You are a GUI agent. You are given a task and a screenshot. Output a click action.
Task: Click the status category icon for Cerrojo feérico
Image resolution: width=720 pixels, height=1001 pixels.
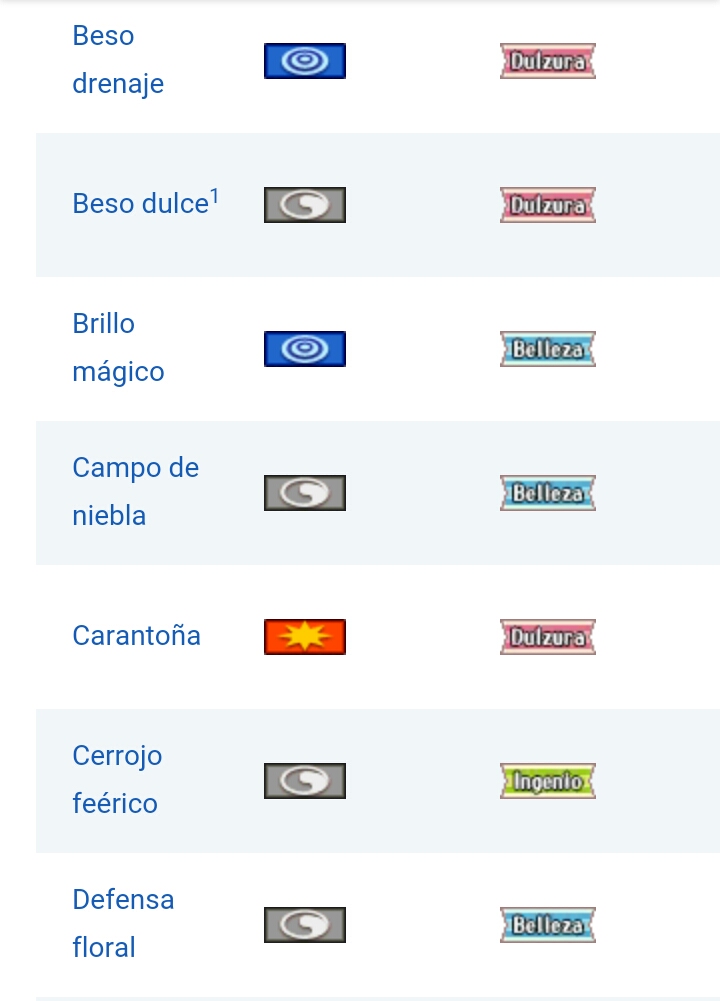(x=305, y=781)
